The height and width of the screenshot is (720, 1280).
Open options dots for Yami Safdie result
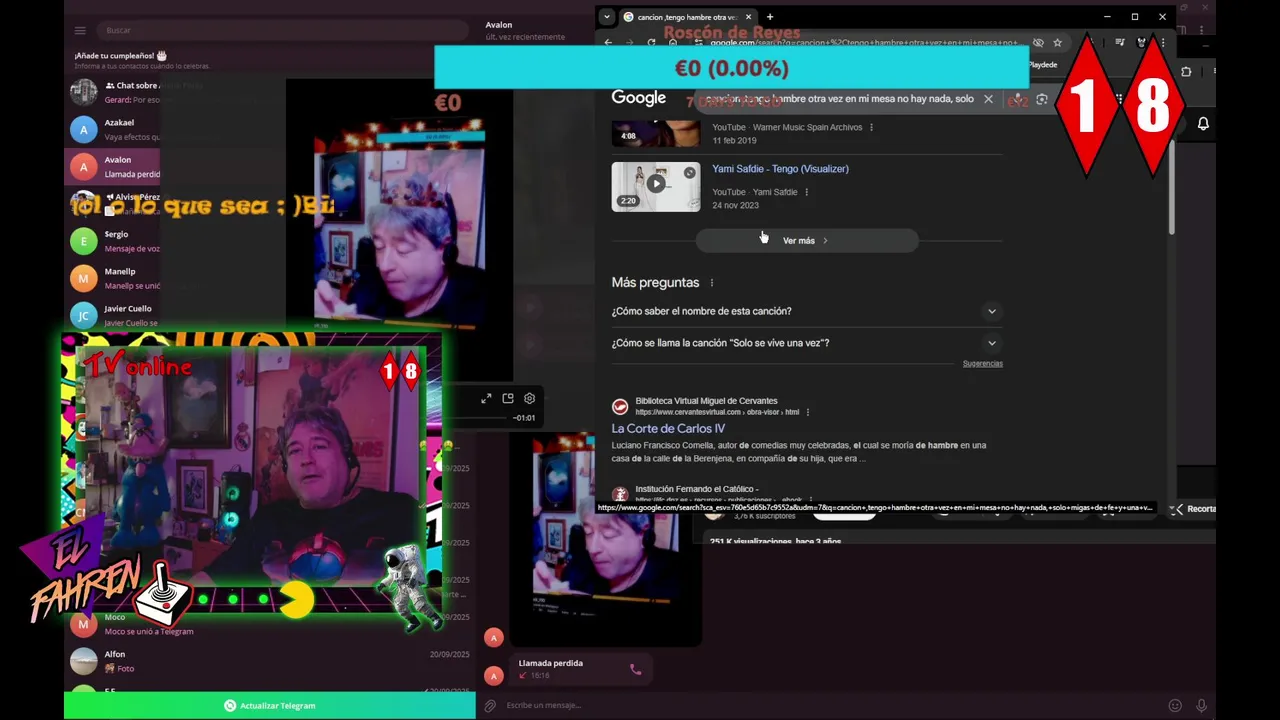[x=807, y=192]
